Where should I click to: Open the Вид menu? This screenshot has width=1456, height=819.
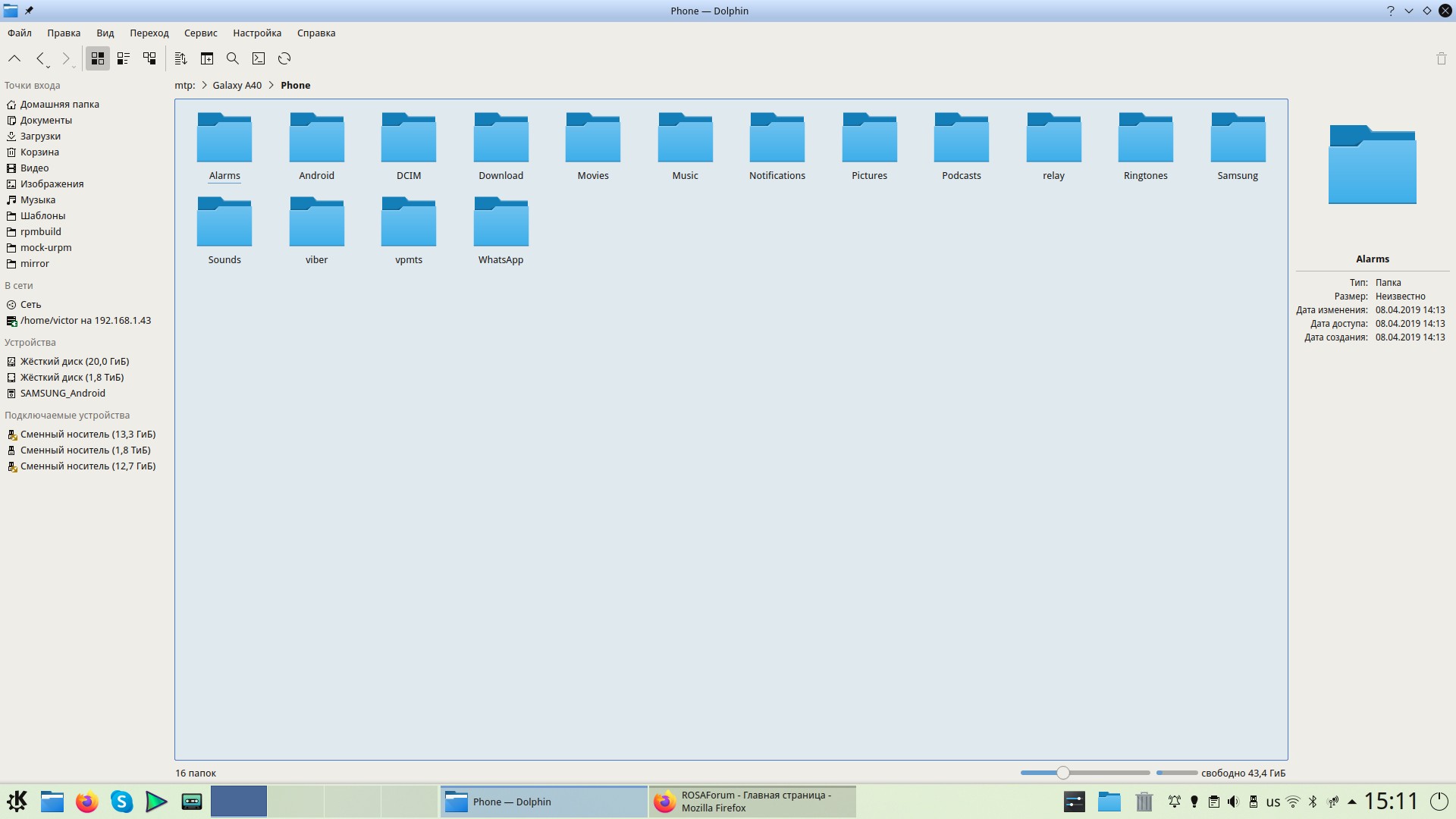pos(105,33)
